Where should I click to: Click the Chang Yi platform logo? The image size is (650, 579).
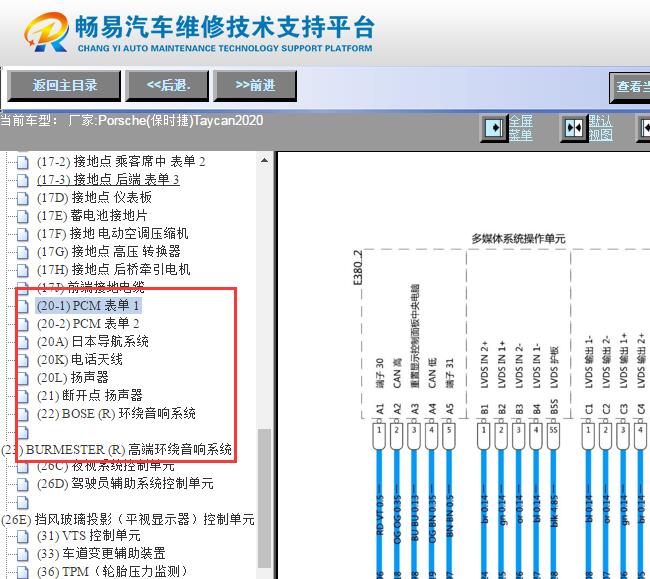coord(46,33)
